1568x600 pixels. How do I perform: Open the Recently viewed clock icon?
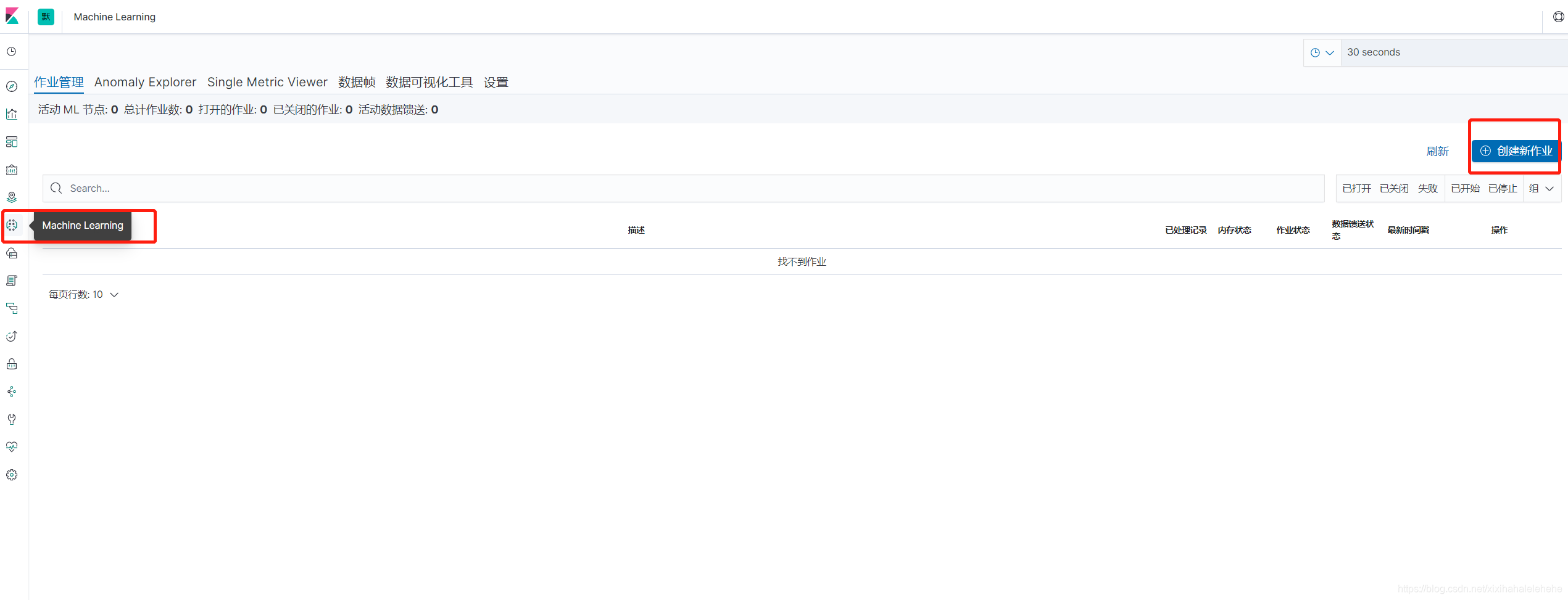12,52
